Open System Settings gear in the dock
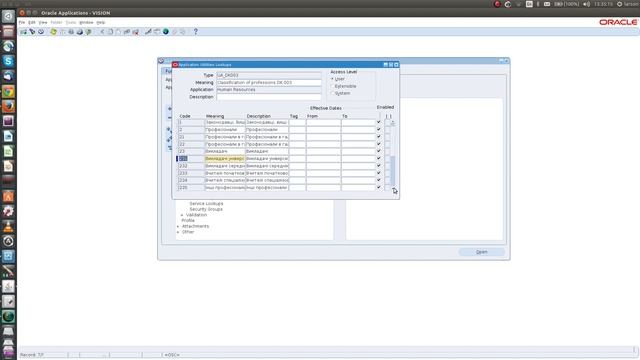Viewport: 640px width, 360px height. click(8, 211)
